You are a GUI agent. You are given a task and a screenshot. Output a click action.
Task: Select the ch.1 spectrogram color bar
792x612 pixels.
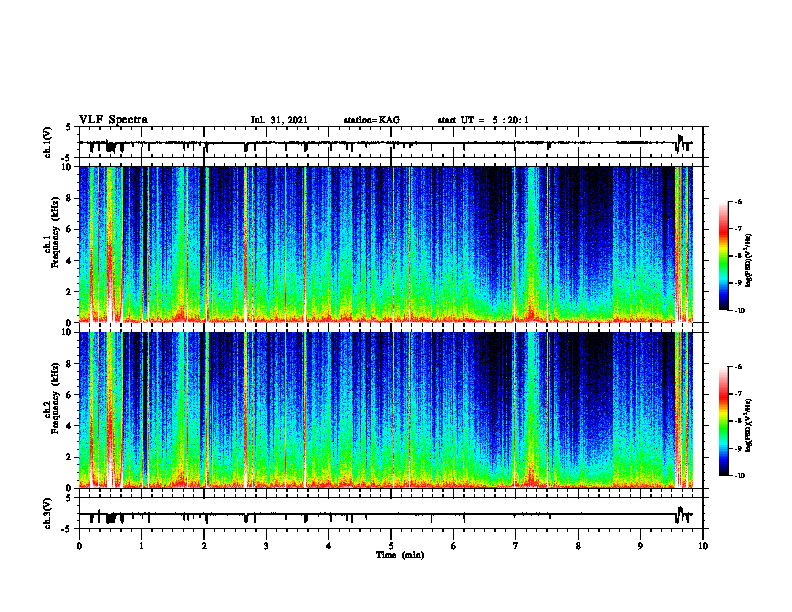tap(724, 256)
